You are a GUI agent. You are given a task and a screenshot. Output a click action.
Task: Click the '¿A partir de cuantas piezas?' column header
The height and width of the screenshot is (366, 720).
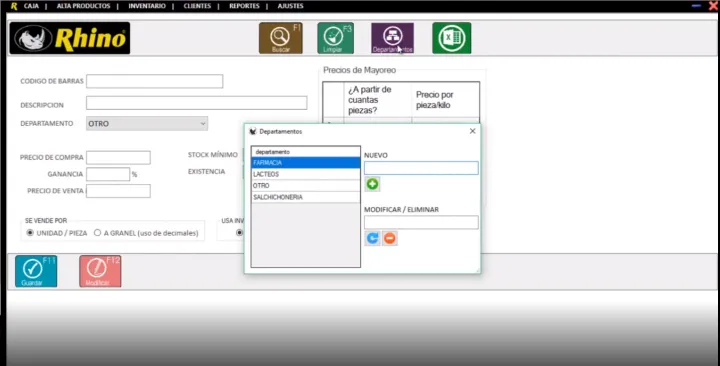click(x=377, y=100)
